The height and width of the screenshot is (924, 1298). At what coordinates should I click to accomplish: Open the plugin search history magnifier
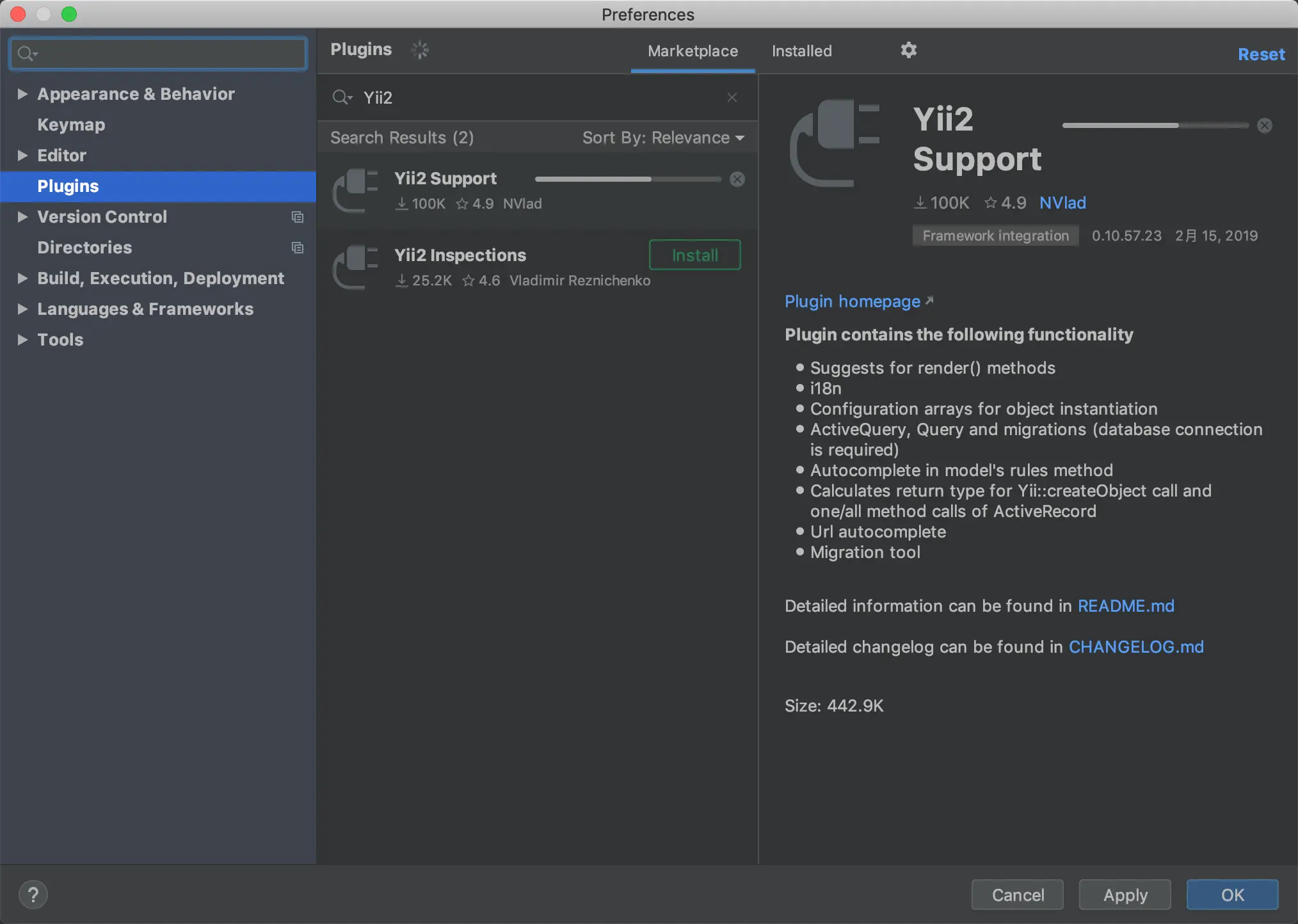point(342,97)
